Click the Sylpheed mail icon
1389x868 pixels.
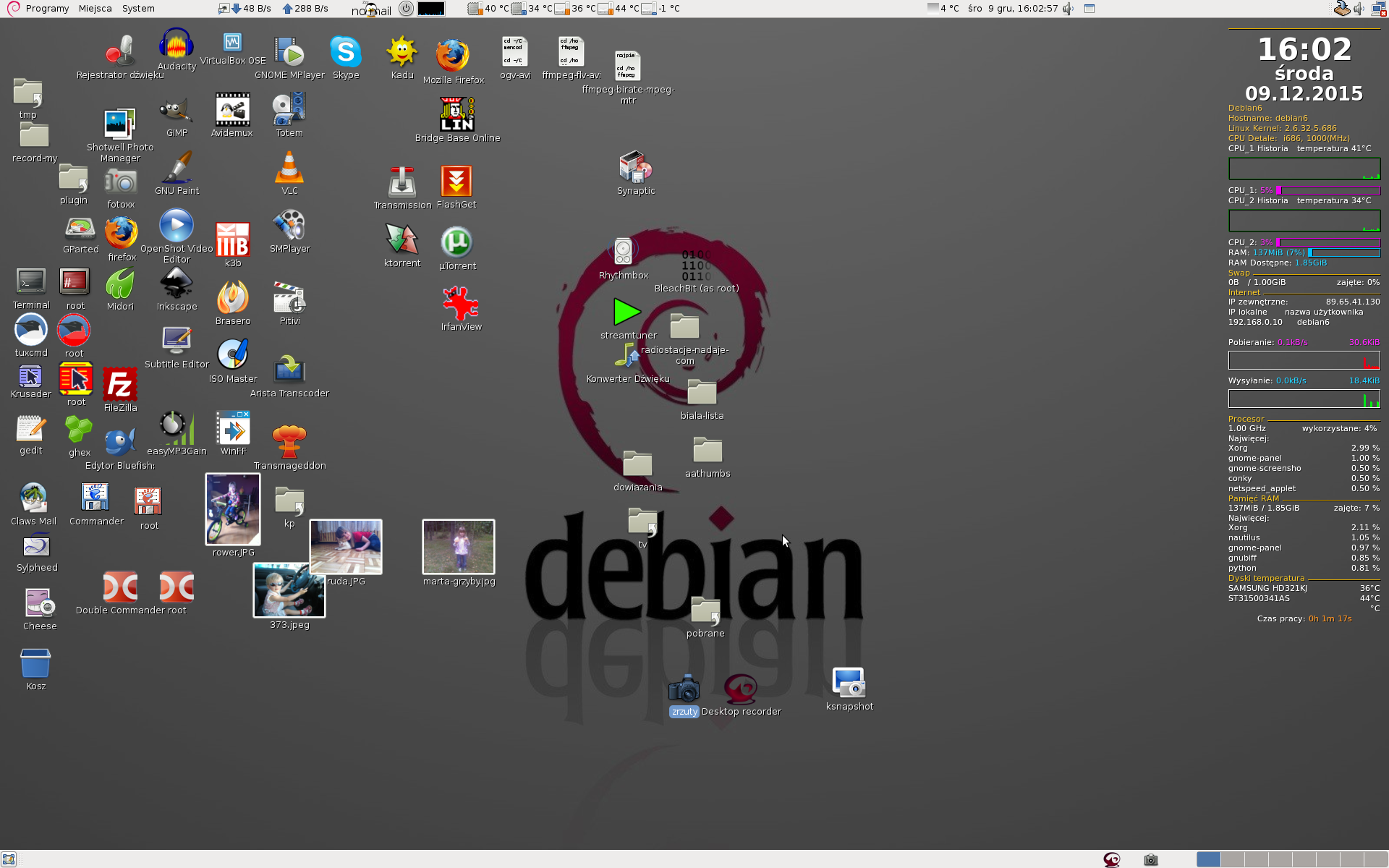[36, 545]
